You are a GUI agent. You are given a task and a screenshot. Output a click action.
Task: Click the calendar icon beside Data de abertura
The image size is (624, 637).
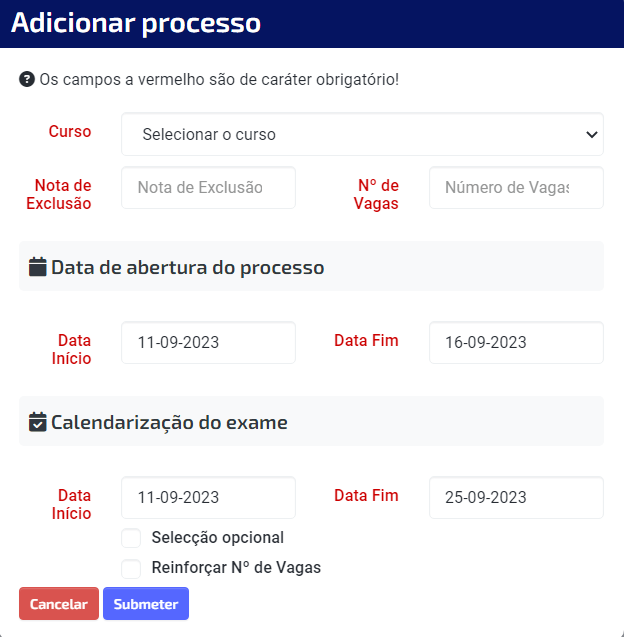click(37, 267)
